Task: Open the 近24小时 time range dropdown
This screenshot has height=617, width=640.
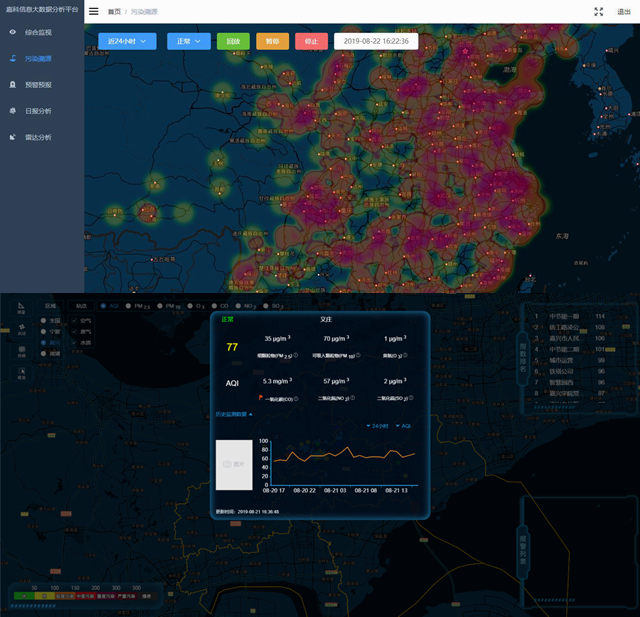Action: click(127, 41)
